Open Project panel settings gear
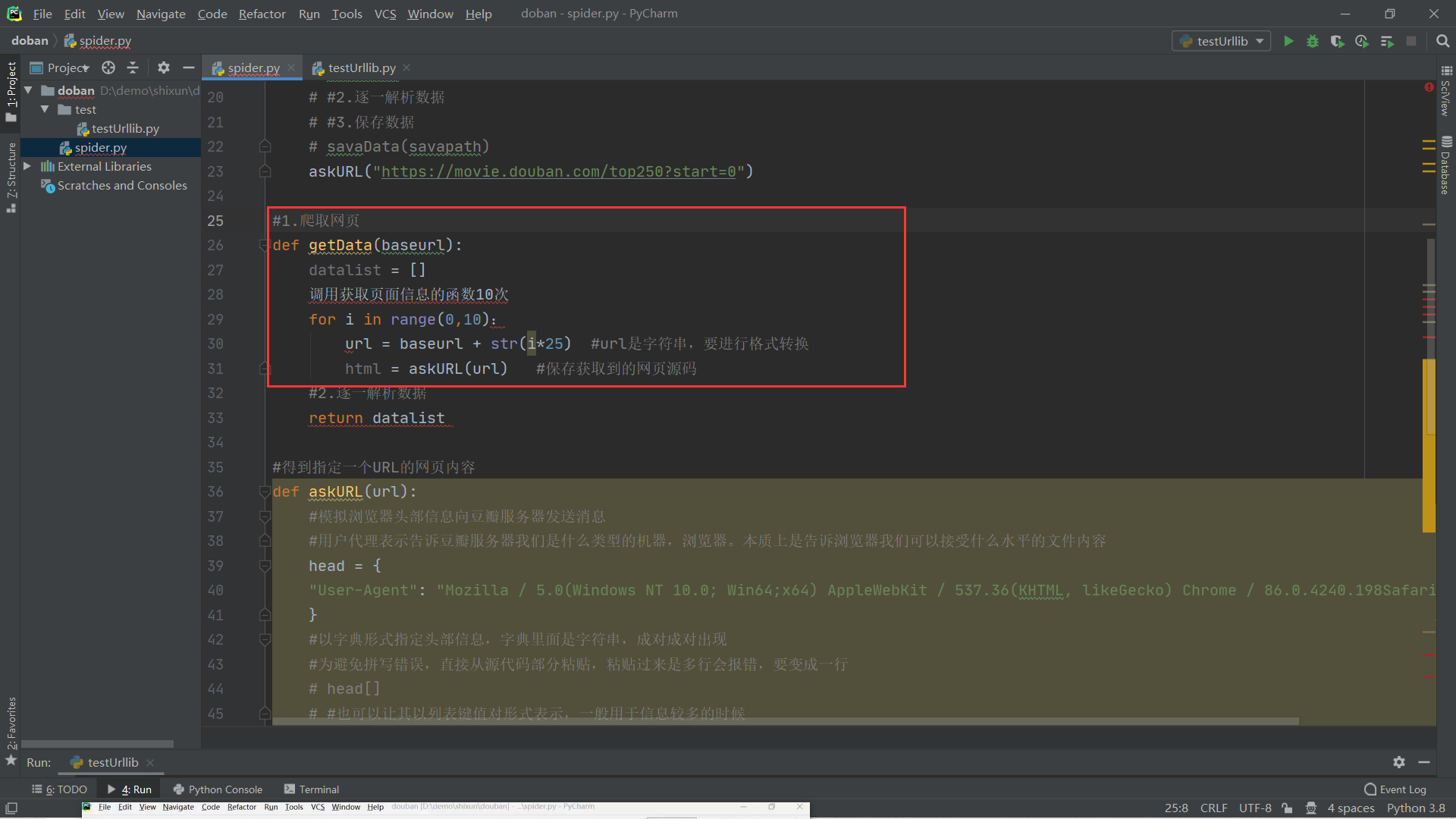Image resolution: width=1456 pixels, height=819 pixels. pyautogui.click(x=163, y=67)
